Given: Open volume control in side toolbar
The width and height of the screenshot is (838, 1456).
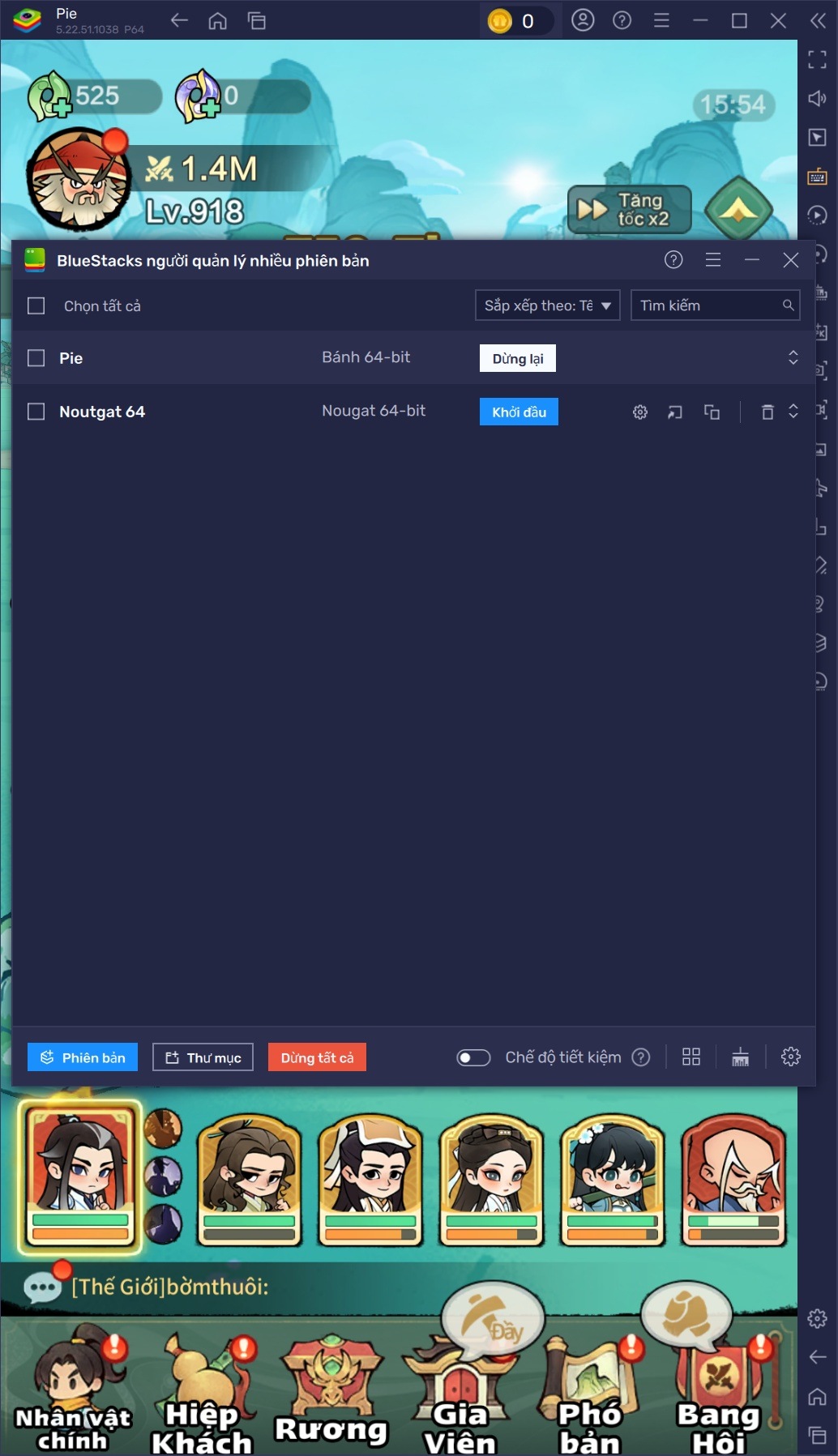Looking at the screenshot, I should [x=817, y=98].
